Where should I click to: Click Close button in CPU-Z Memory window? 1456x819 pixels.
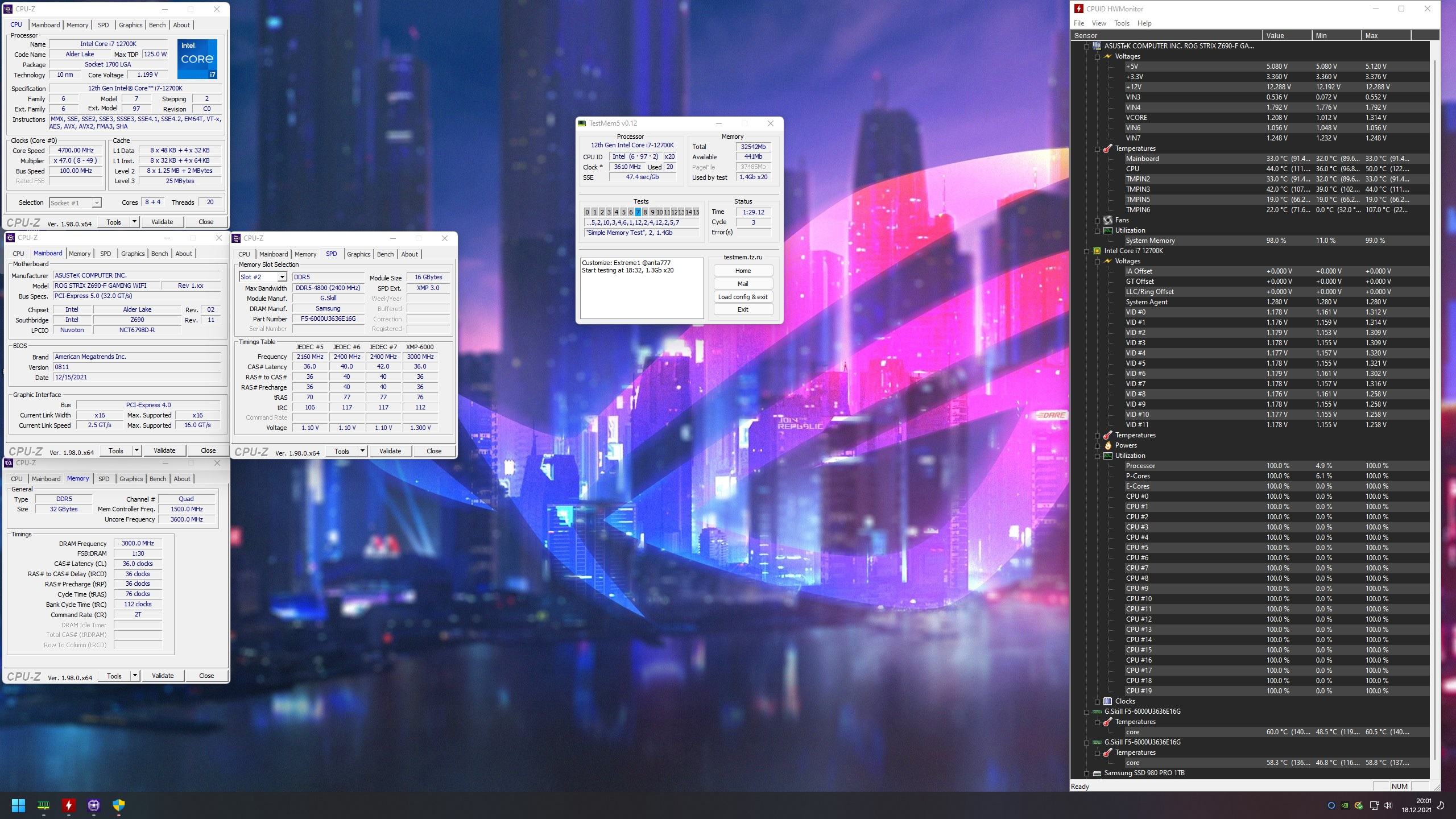[206, 676]
